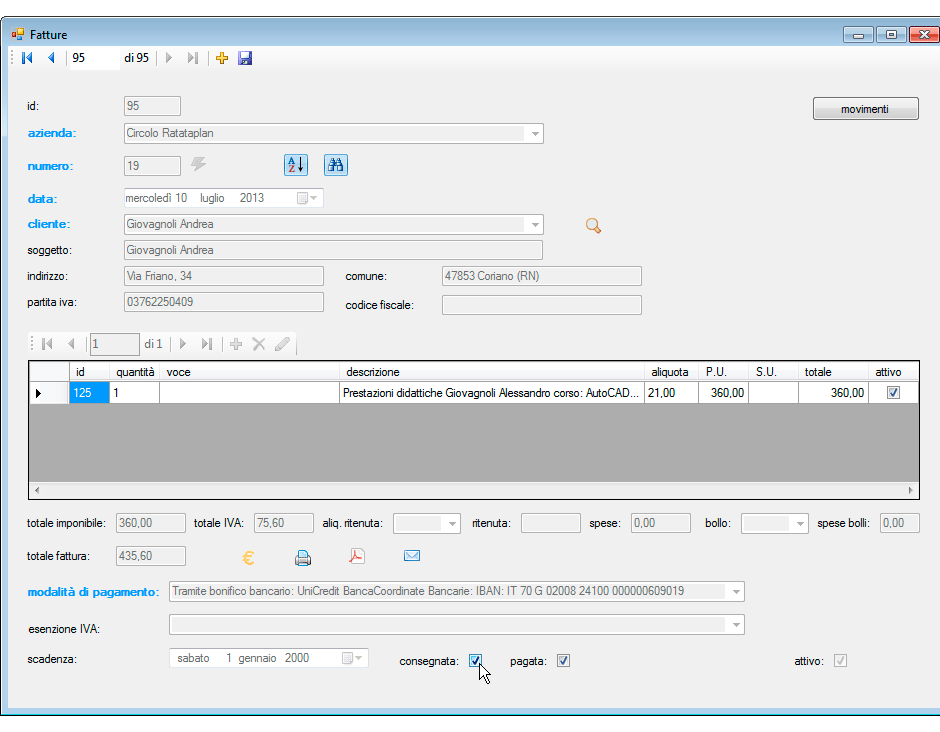
Task: Toggle the pagata checkbox
Action: tap(563, 661)
